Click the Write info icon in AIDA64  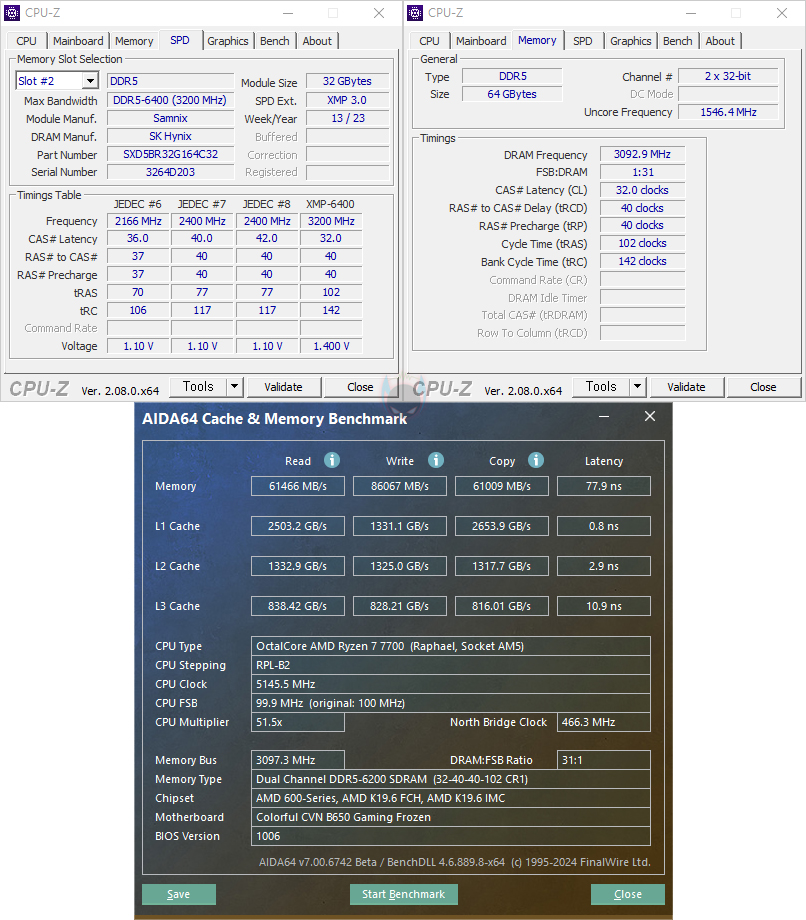[436, 460]
